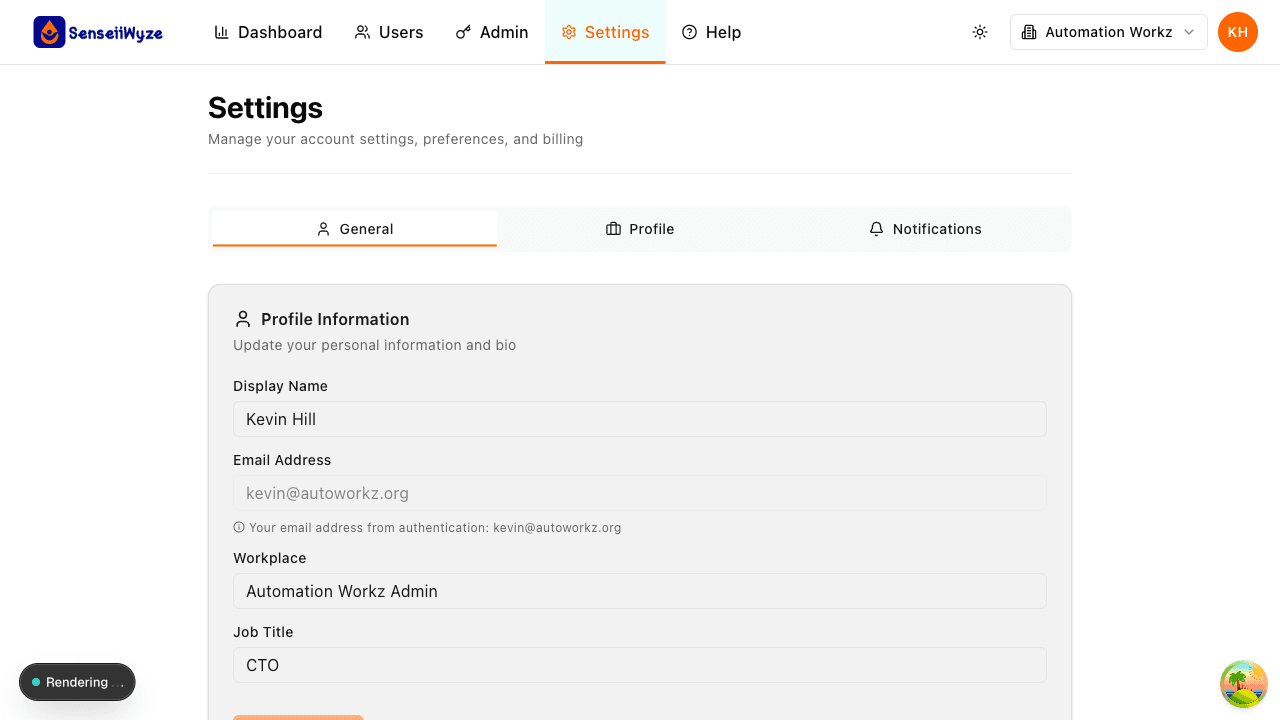Open Admin via its key icon
The height and width of the screenshot is (720, 1280).
click(x=463, y=31)
